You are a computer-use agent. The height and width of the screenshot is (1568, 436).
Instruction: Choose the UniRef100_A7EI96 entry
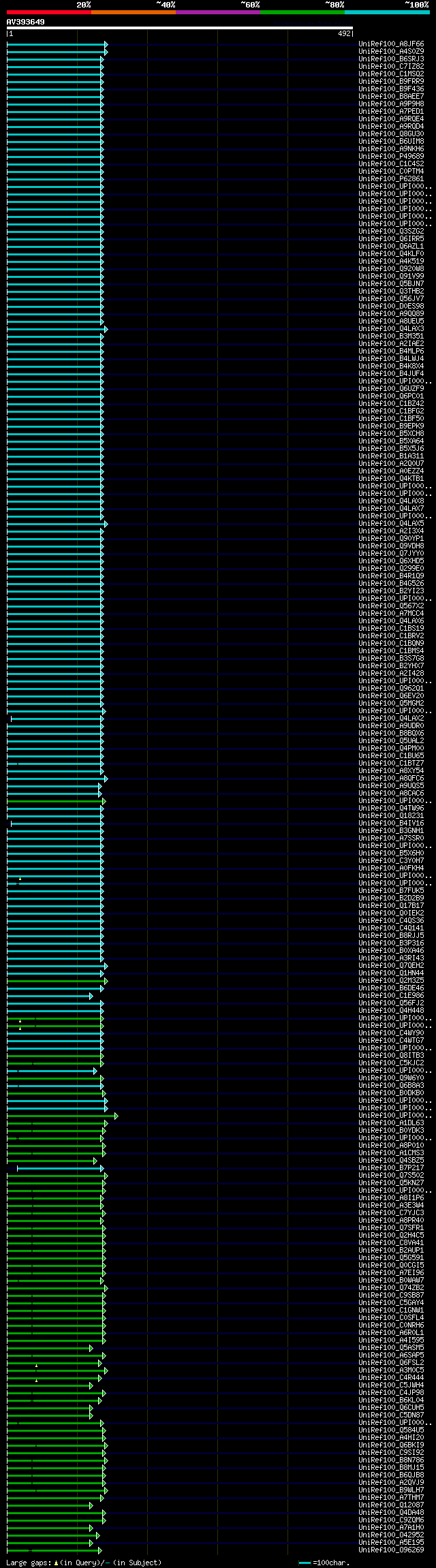click(x=391, y=1273)
